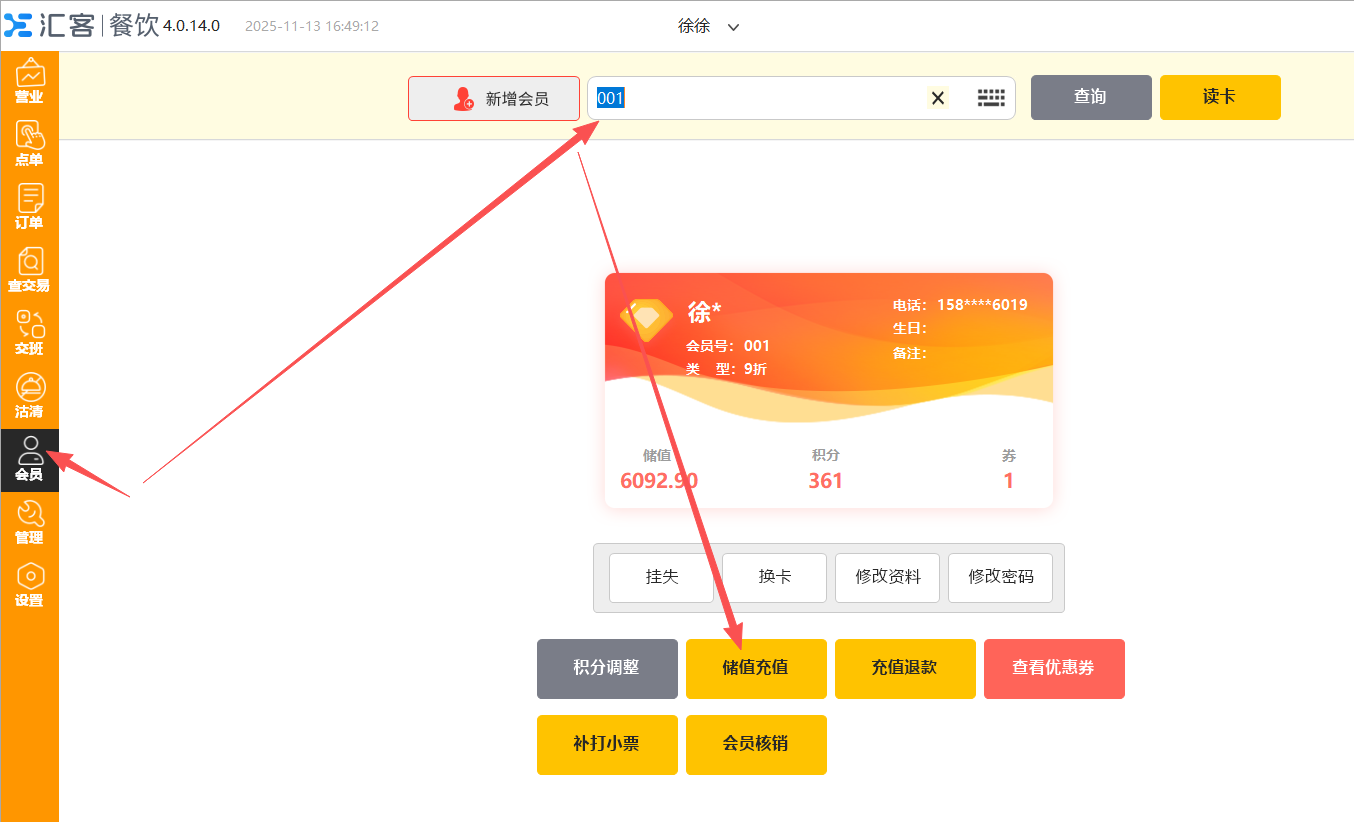Clear the search field with X
The width and height of the screenshot is (1354, 822).
[x=938, y=98]
